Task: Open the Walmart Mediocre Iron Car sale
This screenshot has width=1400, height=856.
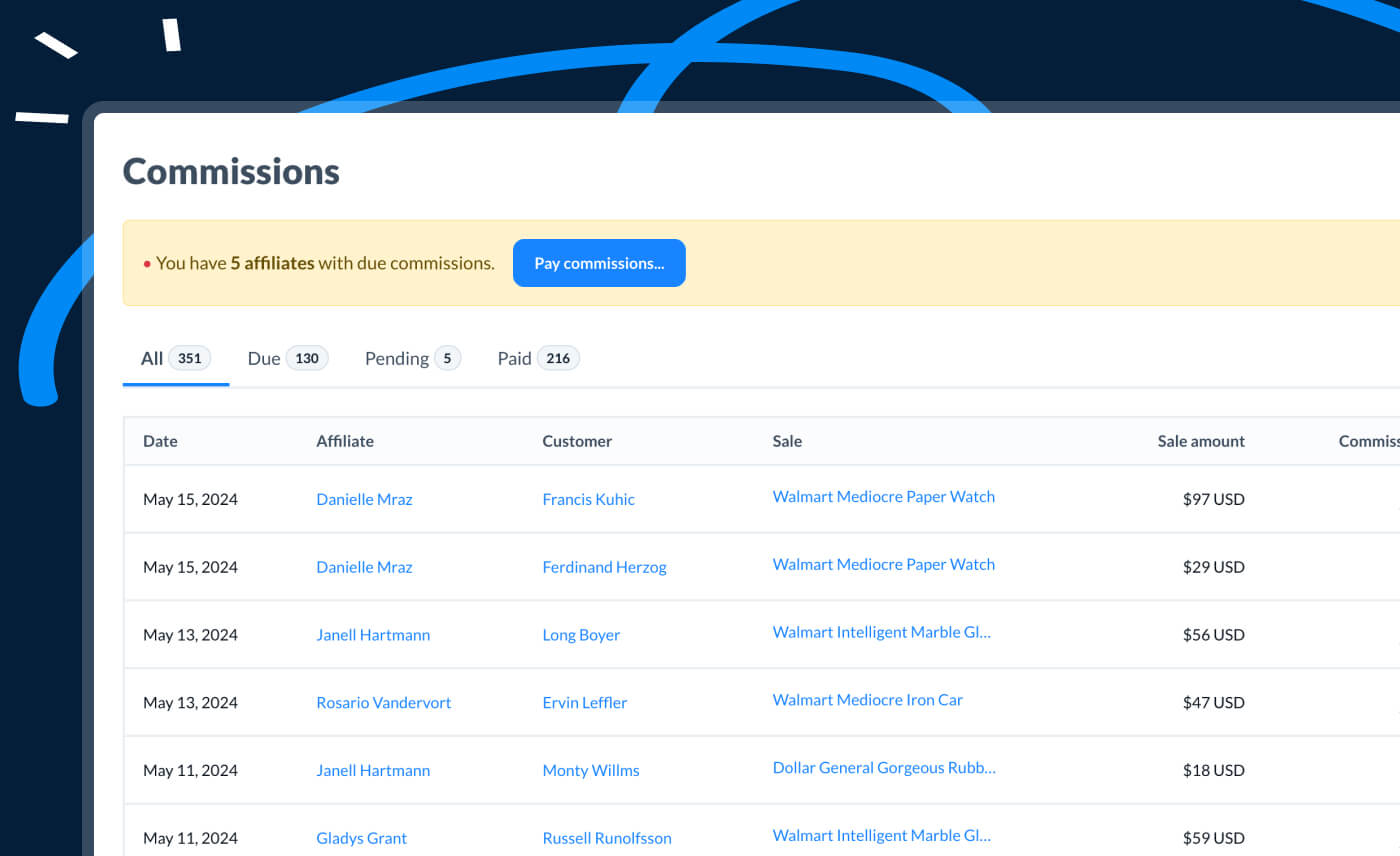Action: pyautogui.click(x=868, y=700)
